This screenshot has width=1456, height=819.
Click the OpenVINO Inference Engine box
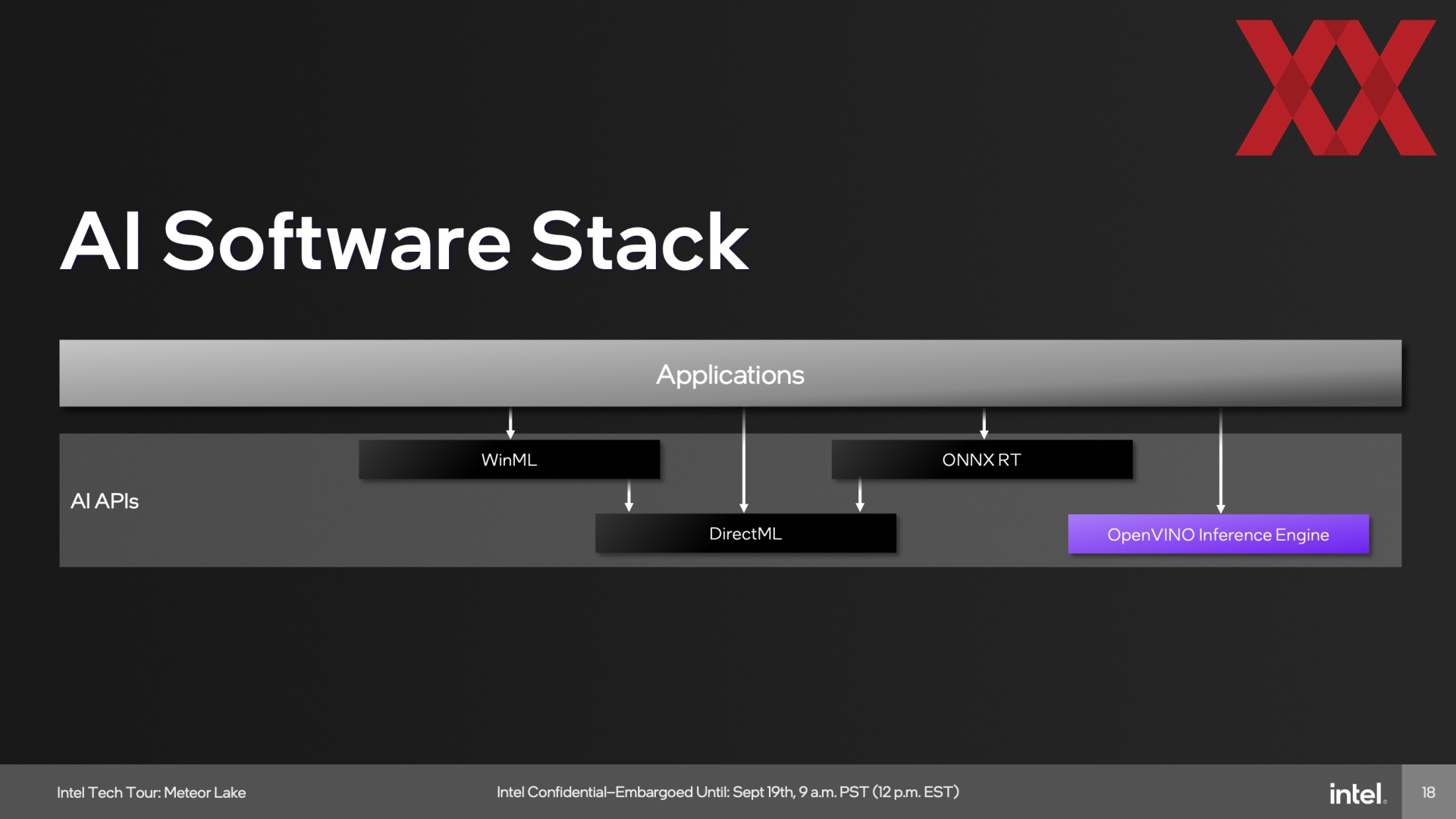tap(1219, 534)
